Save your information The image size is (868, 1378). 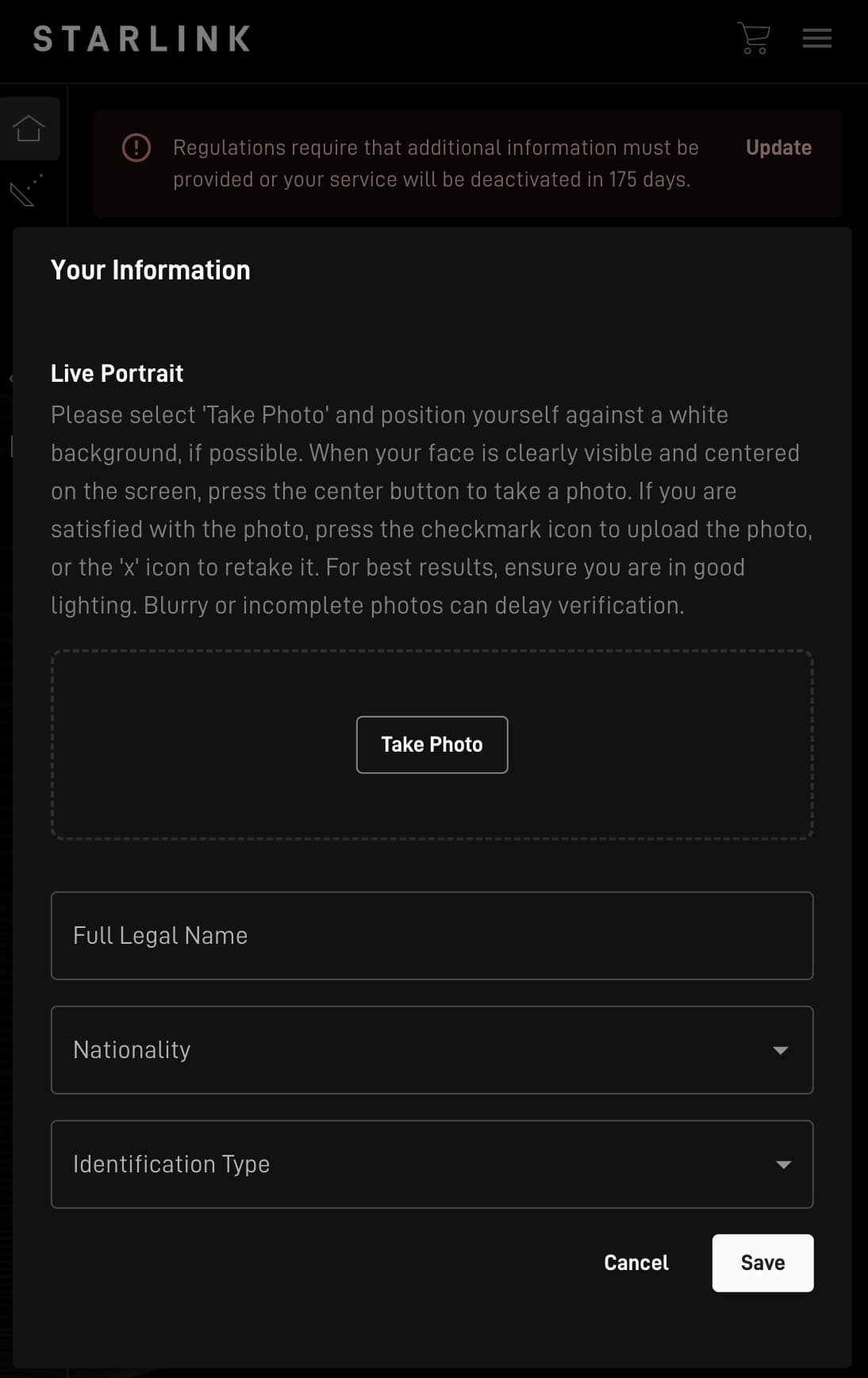click(x=762, y=1263)
